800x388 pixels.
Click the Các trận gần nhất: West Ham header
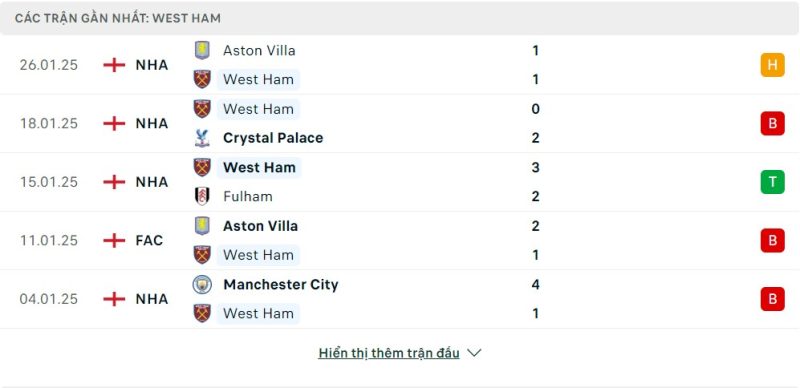pyautogui.click(x=118, y=18)
